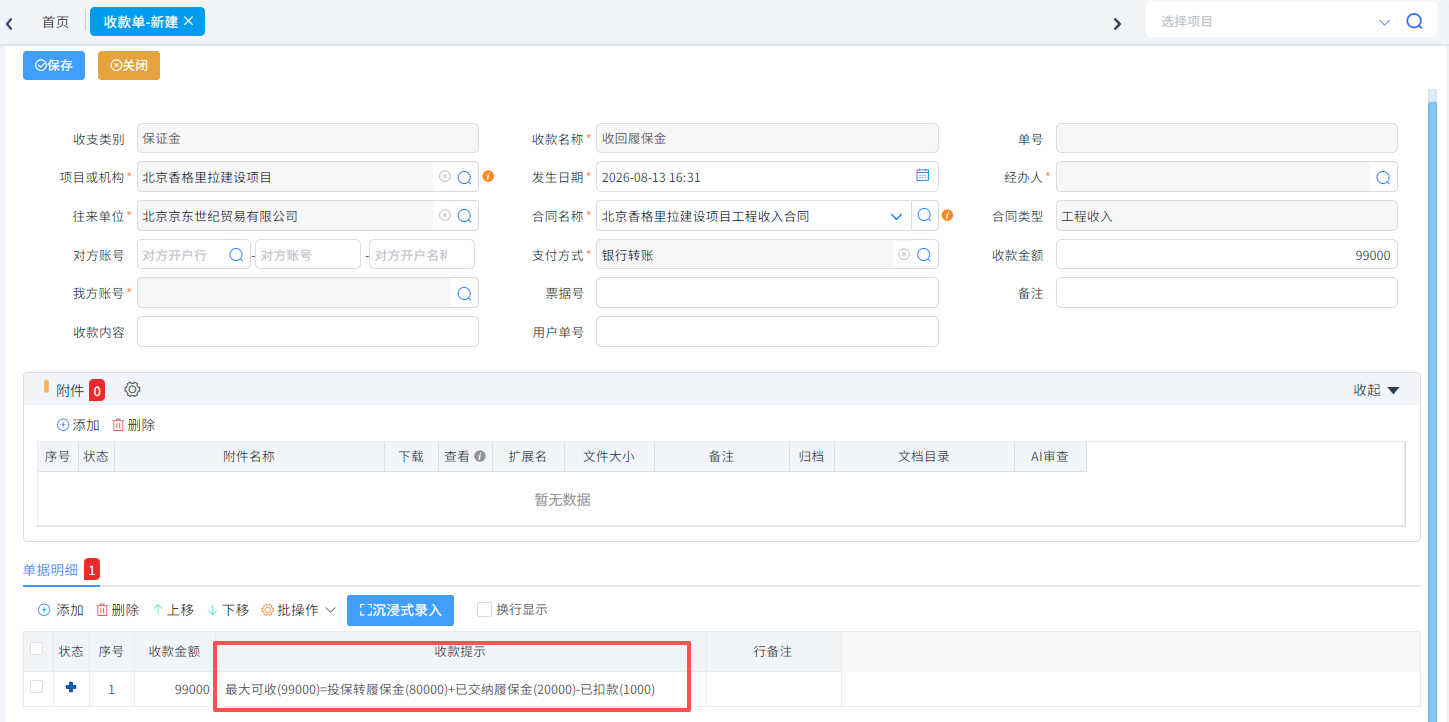Click the 往来单位 search icon
Screen dimensions: 1449x722
click(x=464, y=216)
